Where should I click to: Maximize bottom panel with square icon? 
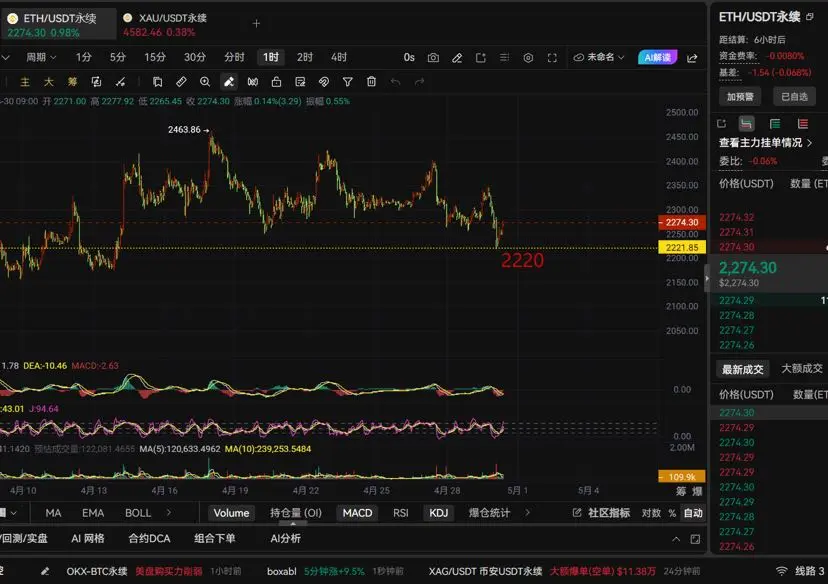(695, 539)
